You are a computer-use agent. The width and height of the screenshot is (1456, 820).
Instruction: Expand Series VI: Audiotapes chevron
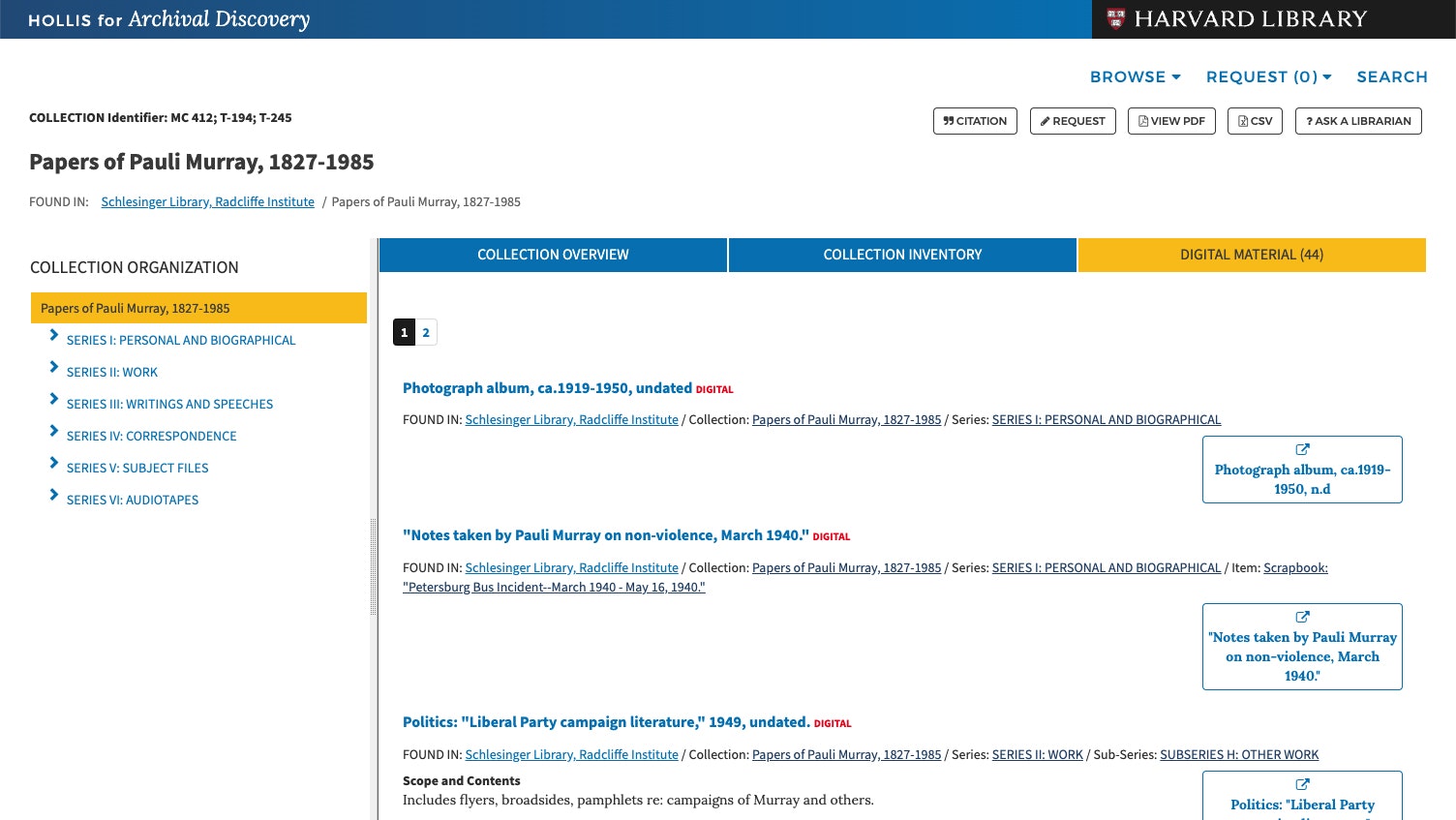[54, 495]
